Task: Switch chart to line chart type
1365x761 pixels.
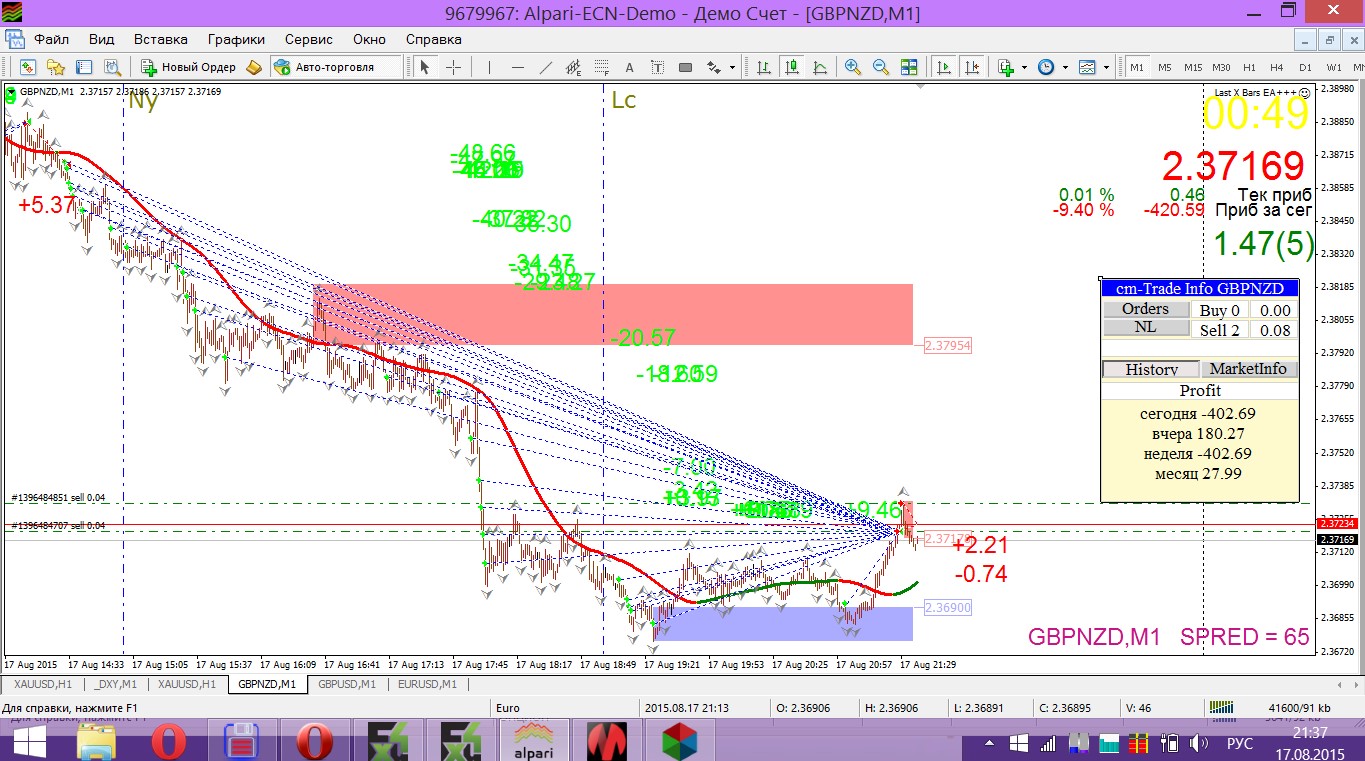Action: (820, 67)
